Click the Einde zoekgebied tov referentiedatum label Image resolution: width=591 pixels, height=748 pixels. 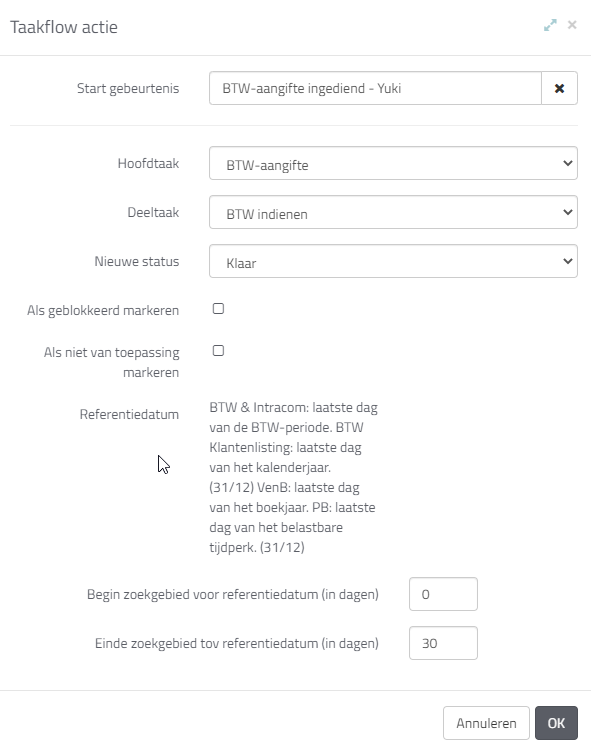(237, 643)
